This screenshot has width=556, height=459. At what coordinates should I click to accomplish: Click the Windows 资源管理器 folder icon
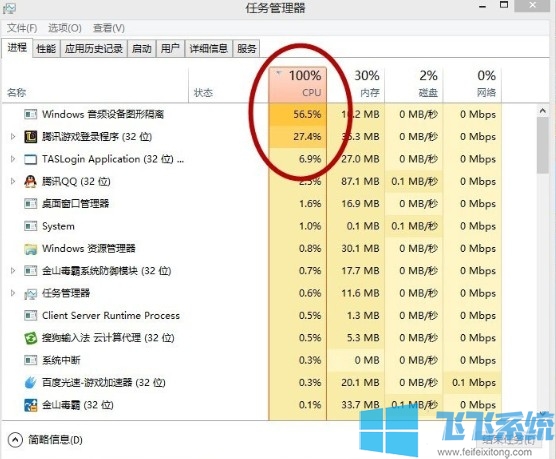coord(30,249)
